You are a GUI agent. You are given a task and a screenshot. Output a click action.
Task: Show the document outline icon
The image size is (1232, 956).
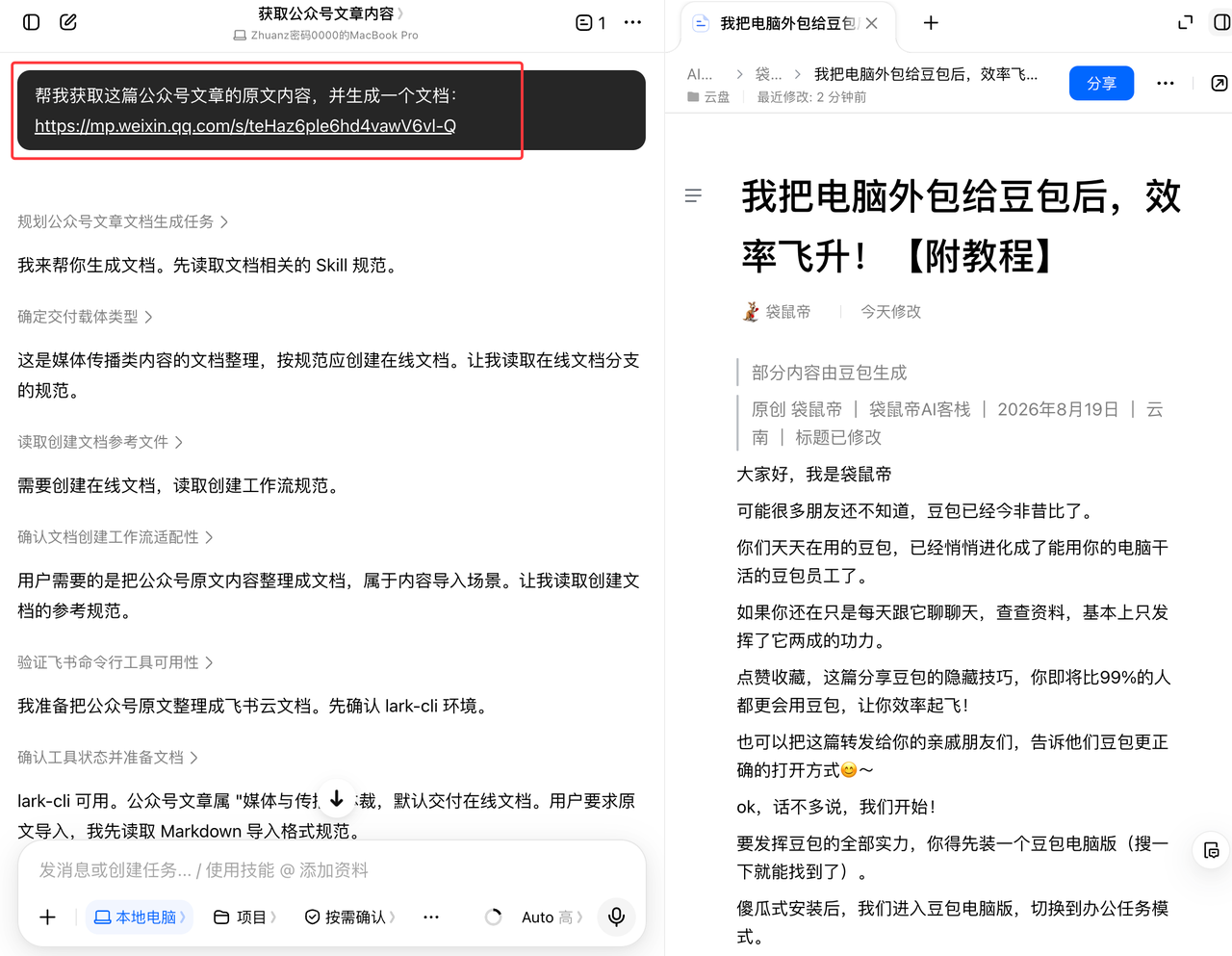[x=693, y=196]
